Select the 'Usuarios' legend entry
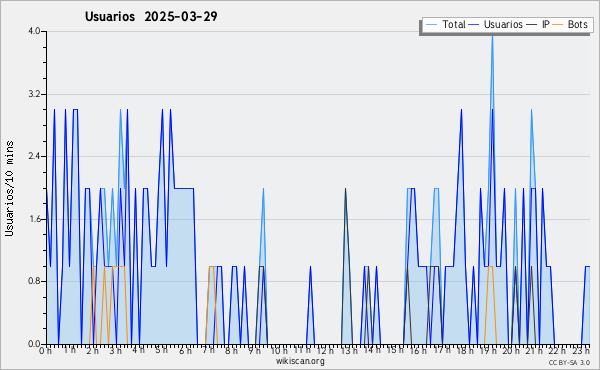This screenshot has width=600, height=370. 496,24
